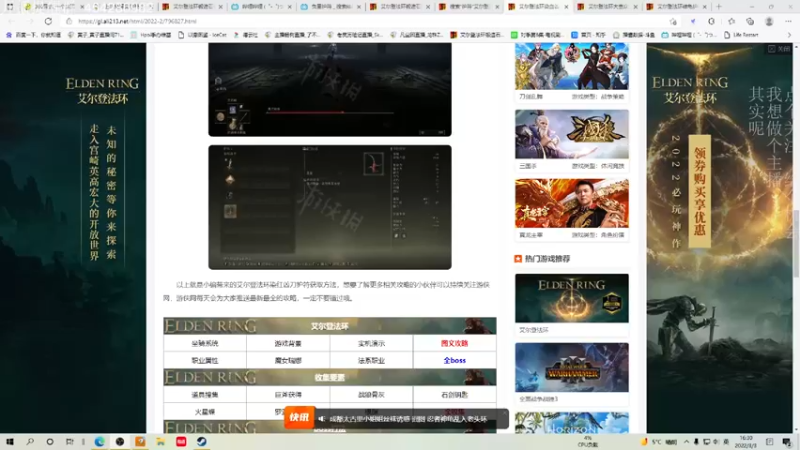Close the currently active browser tab
800x450 pixels.
point(566,7)
